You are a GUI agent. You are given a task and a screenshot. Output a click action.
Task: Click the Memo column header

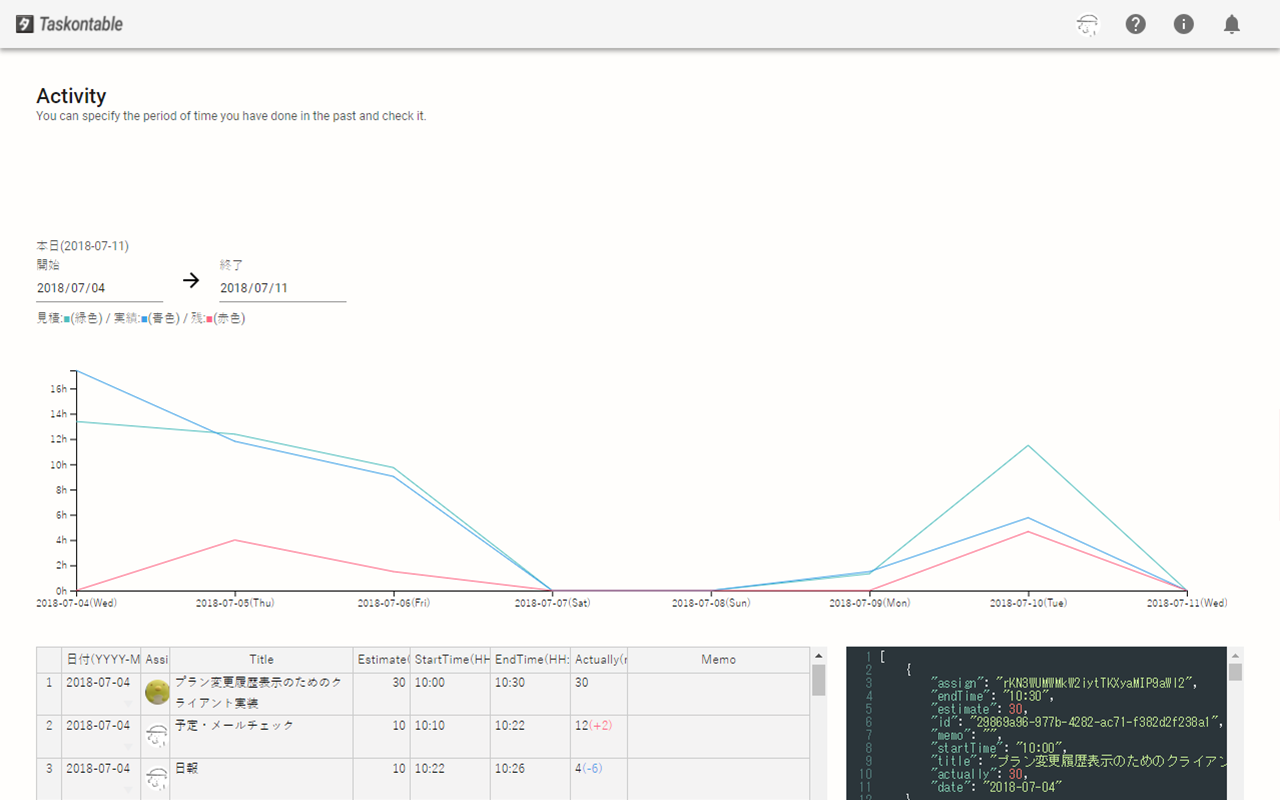(719, 659)
